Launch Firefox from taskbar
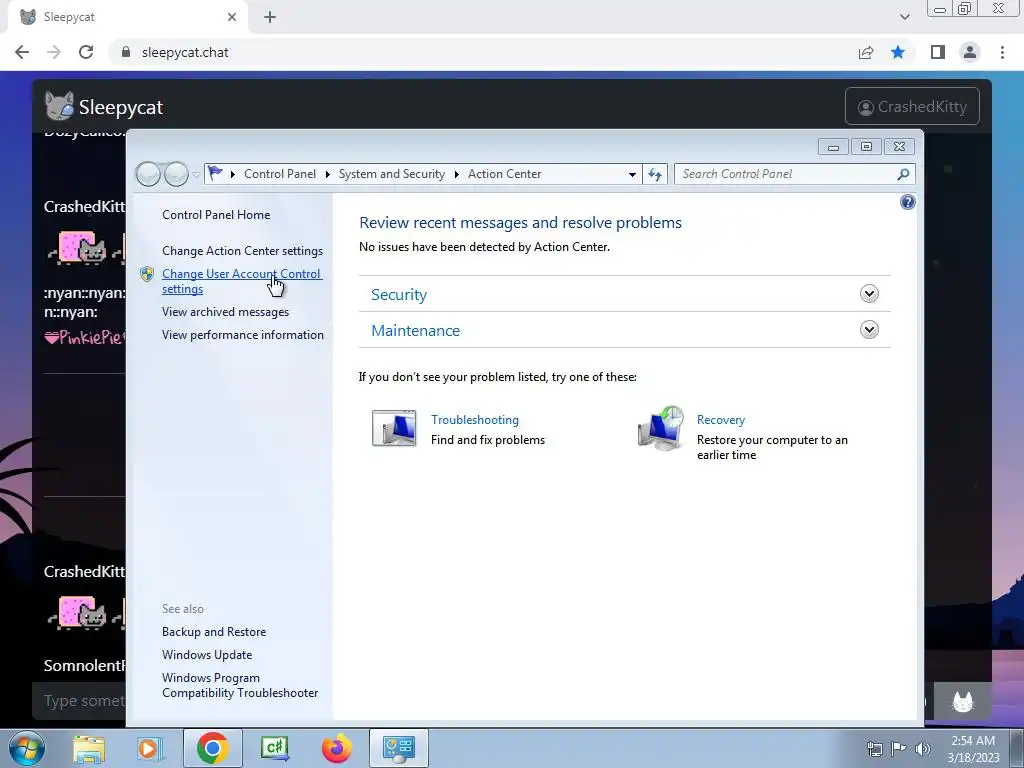1024x768 pixels. [336, 748]
